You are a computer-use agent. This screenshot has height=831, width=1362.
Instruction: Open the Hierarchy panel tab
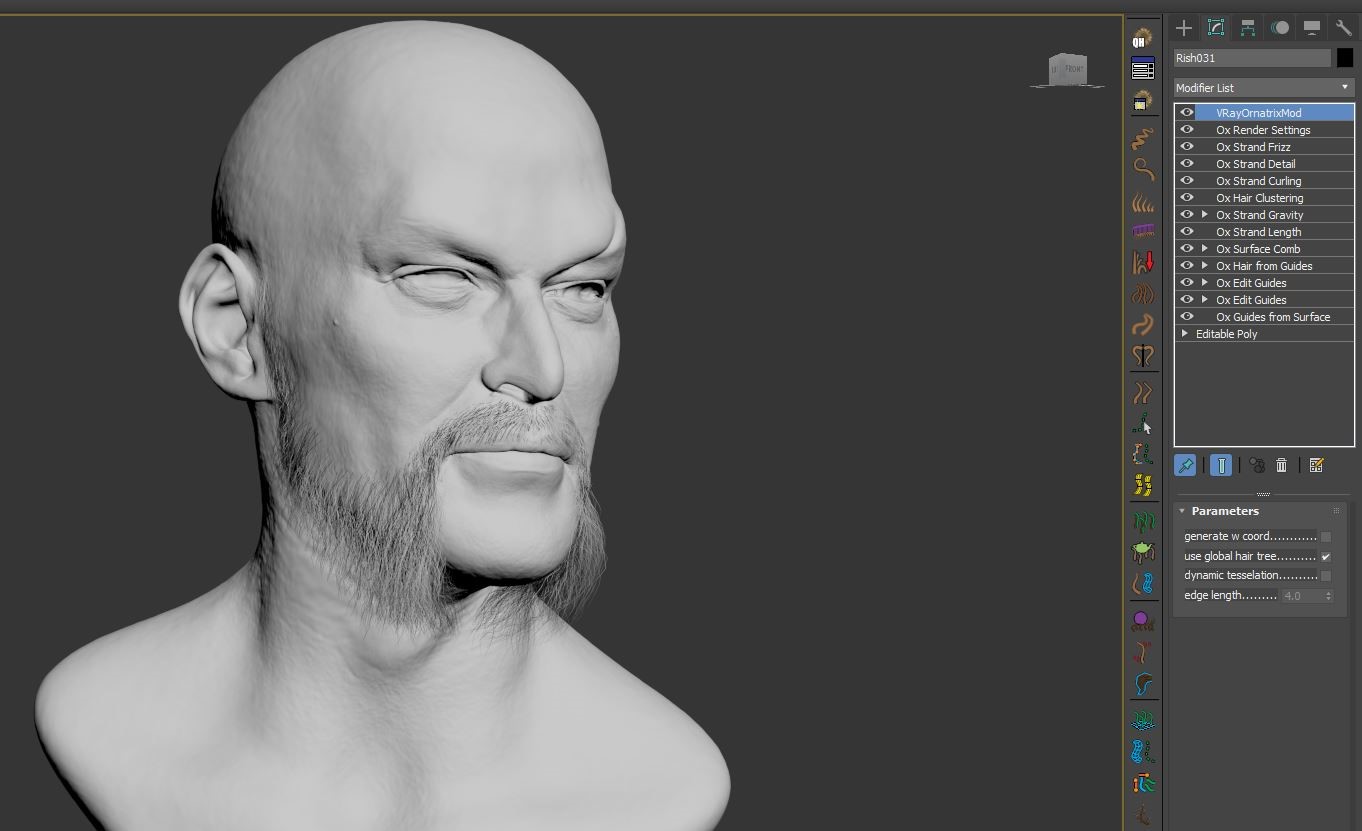[1248, 28]
